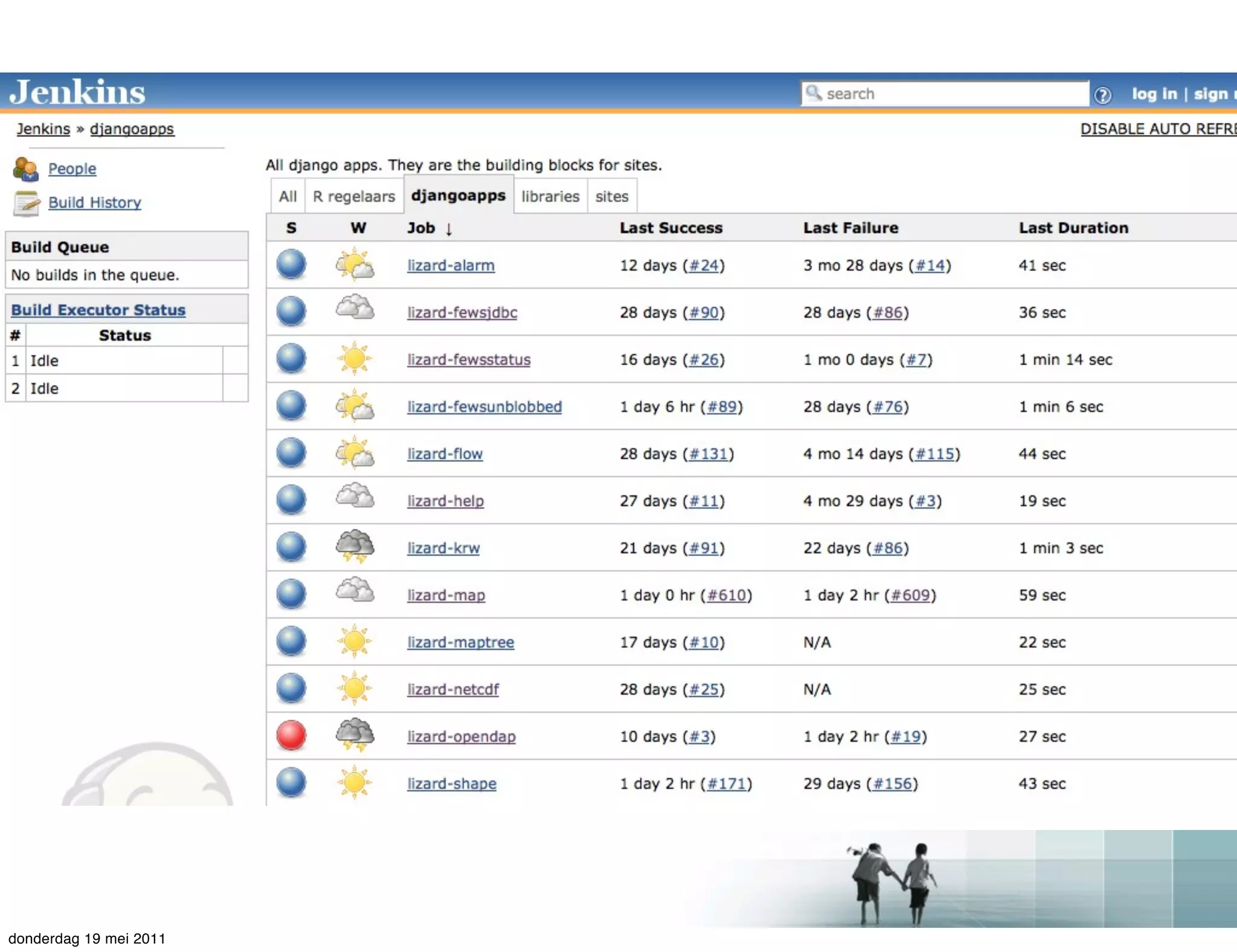This screenshot has height=952, width=1237.
Task: Click the blue status ball for lizard-fewsjdbc
Action: pos(291,312)
